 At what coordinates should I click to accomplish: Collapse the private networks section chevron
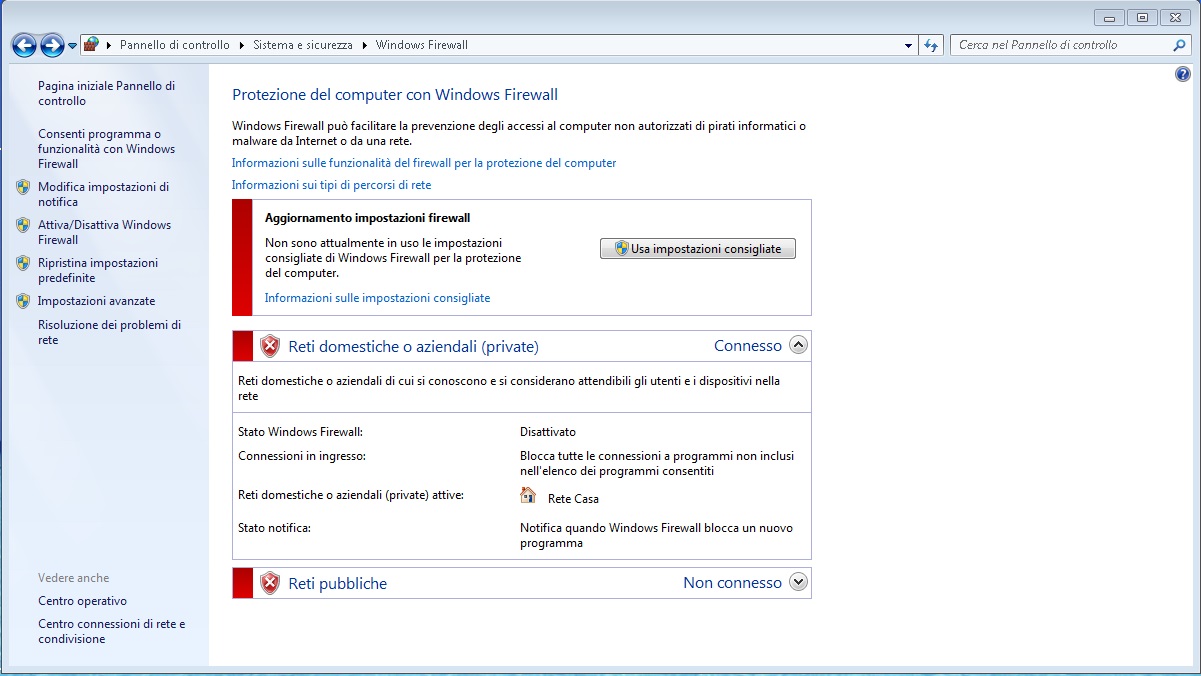(x=798, y=345)
